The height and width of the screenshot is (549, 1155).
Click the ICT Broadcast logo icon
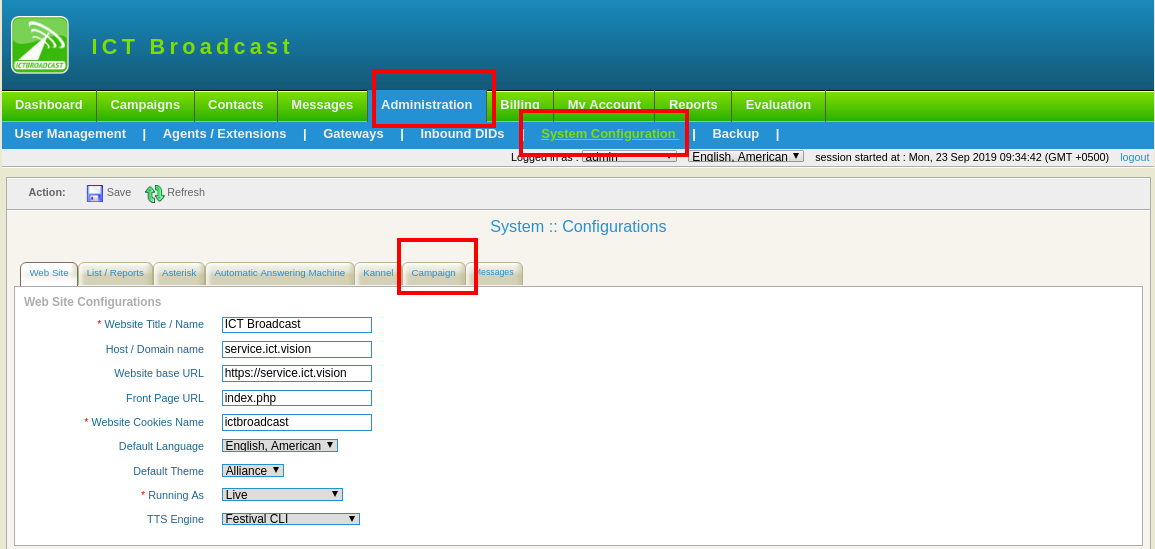click(40, 45)
